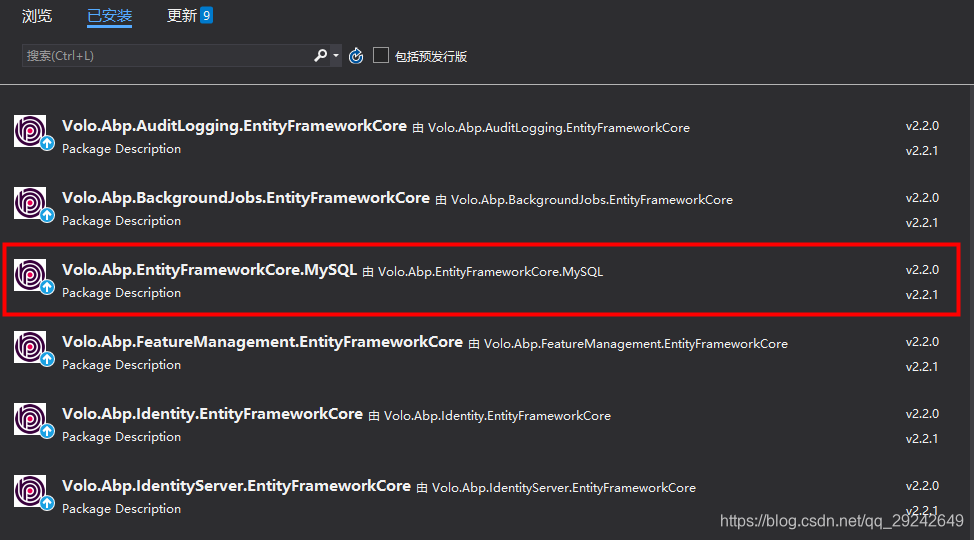Select the Volo.Abp.EntityFrameworkCore.MySQL package title
Image resolution: width=974 pixels, height=540 pixels.
point(209,270)
